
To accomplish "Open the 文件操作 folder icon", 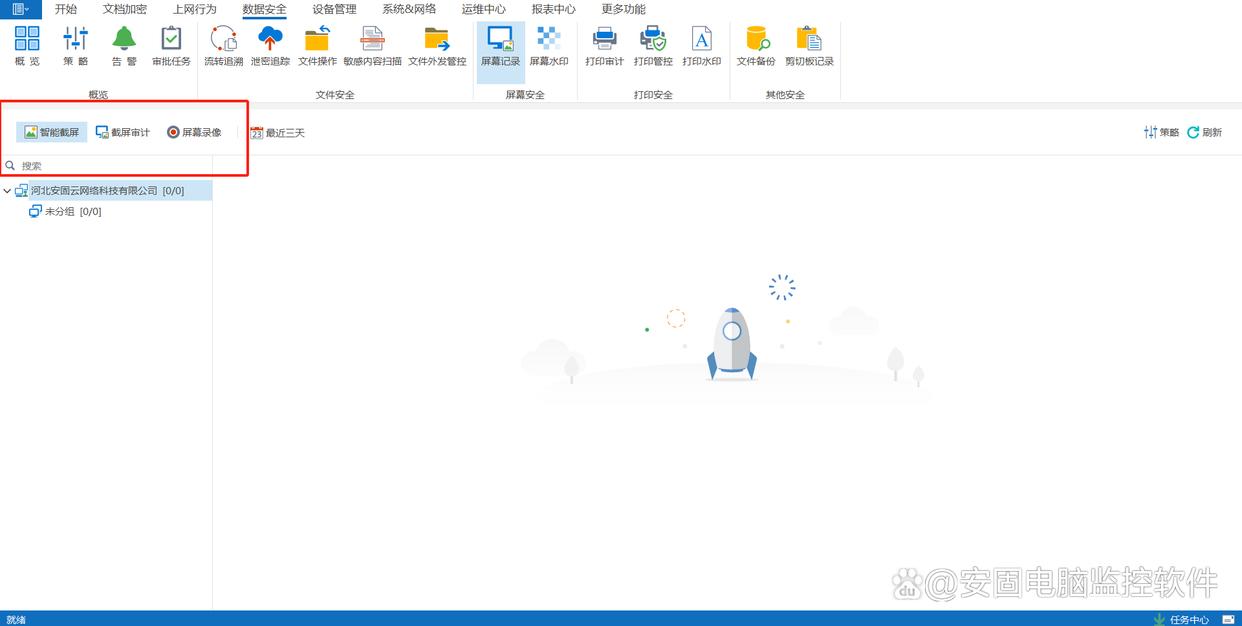I will (317, 47).
